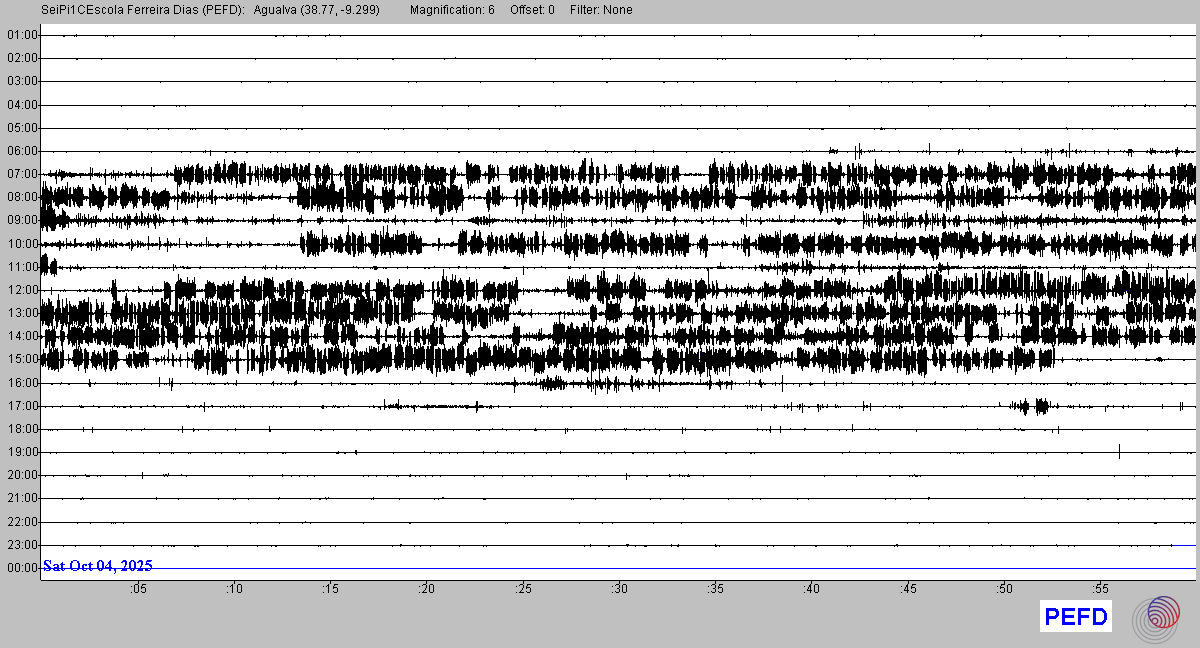Click the 'Filter: None' header label

pos(601,10)
